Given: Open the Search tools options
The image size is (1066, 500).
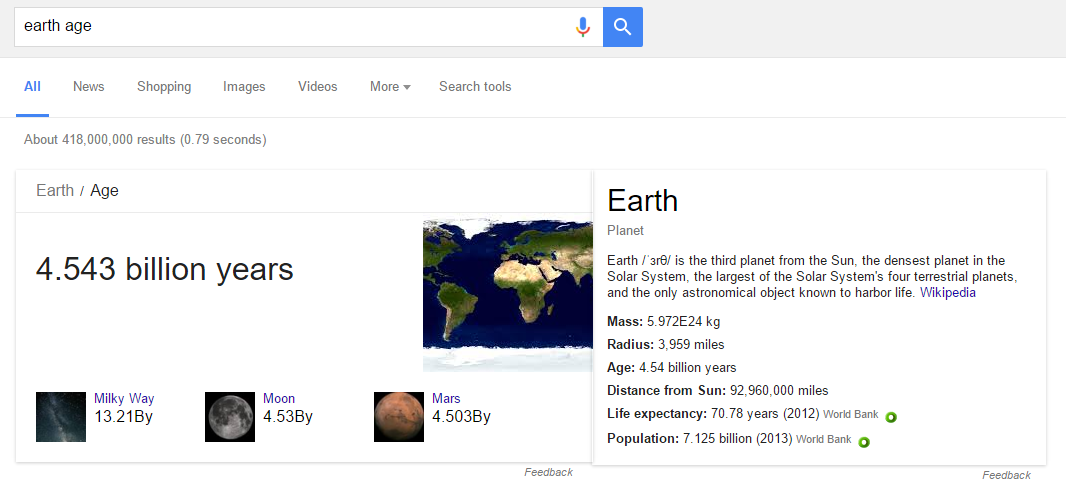Looking at the screenshot, I should (475, 87).
